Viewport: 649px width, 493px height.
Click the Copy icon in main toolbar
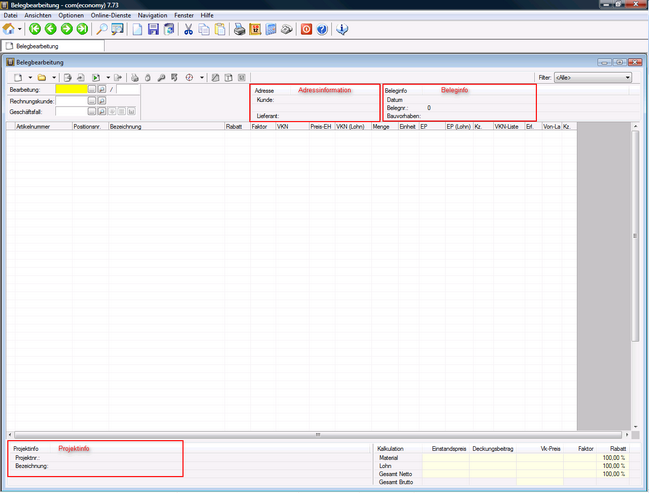click(x=204, y=29)
